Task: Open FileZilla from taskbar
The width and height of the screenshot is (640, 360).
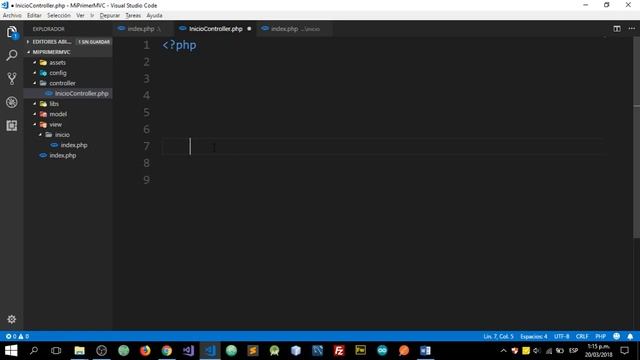Action: (x=339, y=351)
